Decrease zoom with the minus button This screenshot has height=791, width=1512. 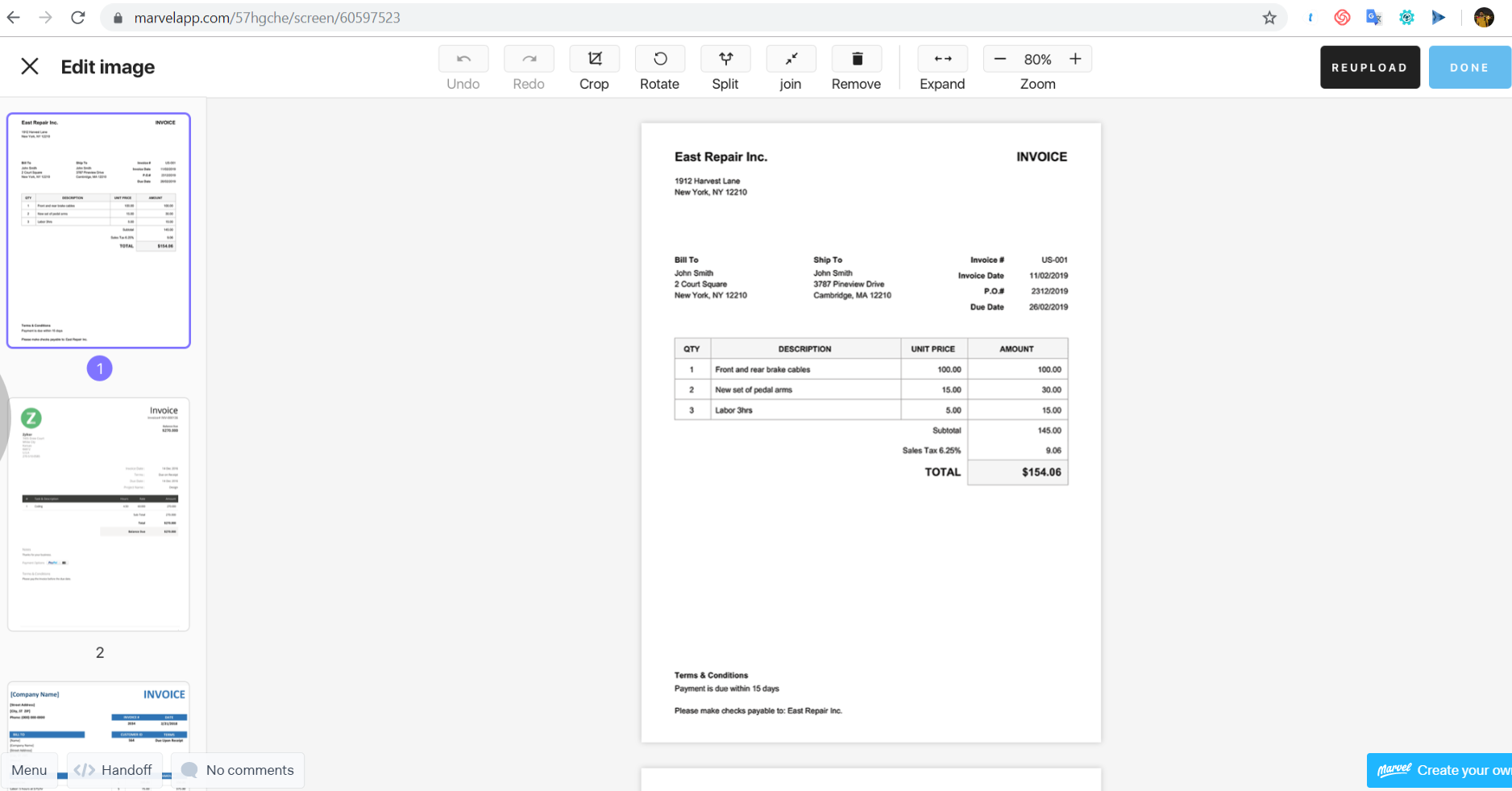click(1000, 59)
